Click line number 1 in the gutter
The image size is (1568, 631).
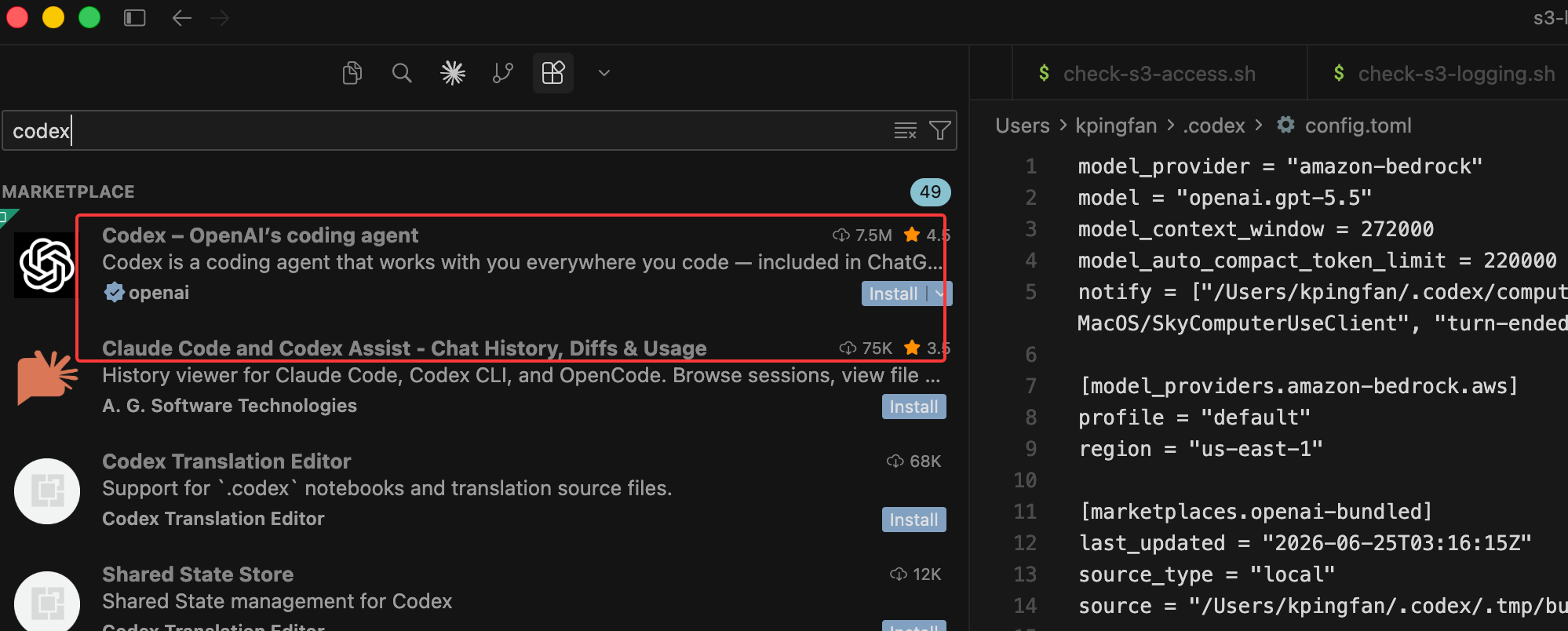click(x=1031, y=166)
